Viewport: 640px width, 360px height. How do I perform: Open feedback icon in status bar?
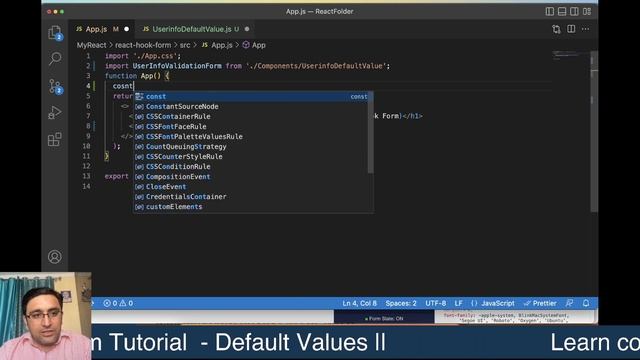click(x=569, y=303)
